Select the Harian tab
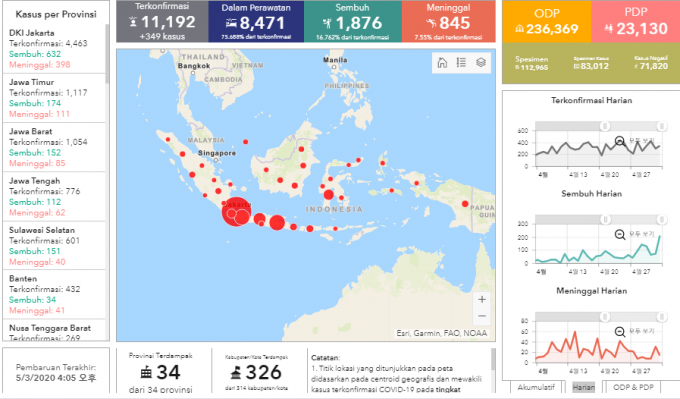This screenshot has height=399, width=680. [x=584, y=387]
